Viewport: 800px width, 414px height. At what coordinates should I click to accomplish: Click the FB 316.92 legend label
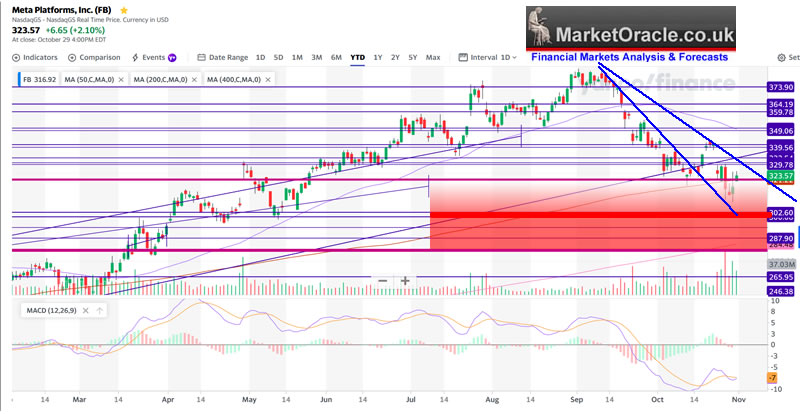pos(39,80)
